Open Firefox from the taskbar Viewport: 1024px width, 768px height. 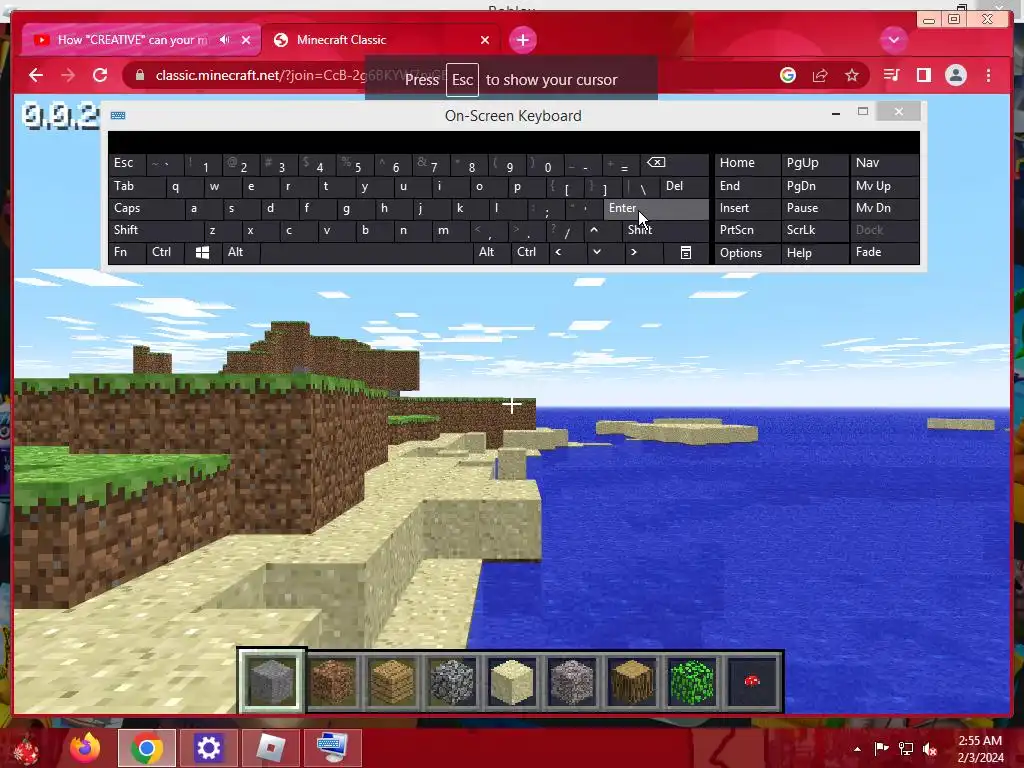85,748
